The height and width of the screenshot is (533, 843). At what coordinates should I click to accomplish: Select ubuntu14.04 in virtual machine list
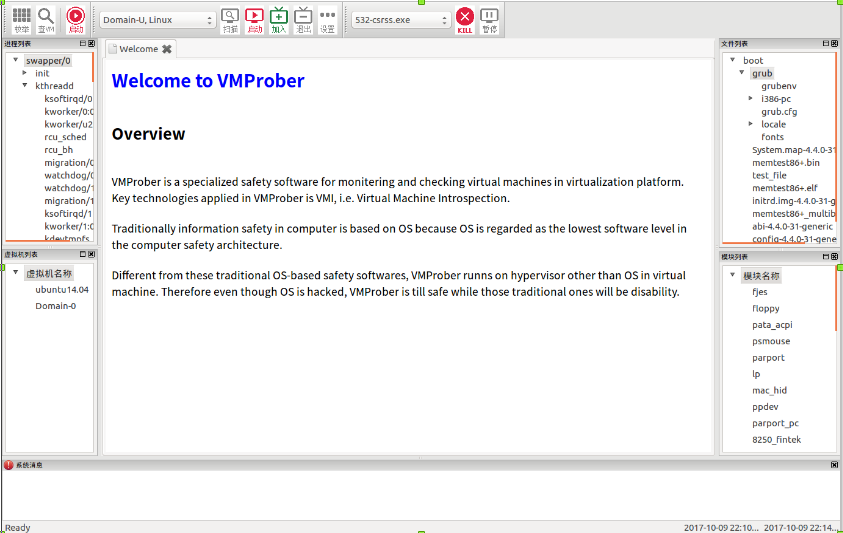(x=62, y=290)
